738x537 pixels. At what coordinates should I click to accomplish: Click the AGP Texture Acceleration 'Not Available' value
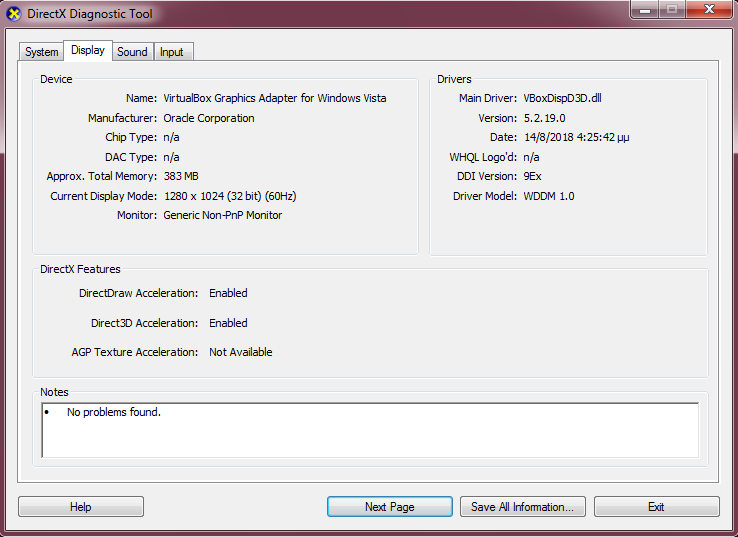pyautogui.click(x=241, y=353)
